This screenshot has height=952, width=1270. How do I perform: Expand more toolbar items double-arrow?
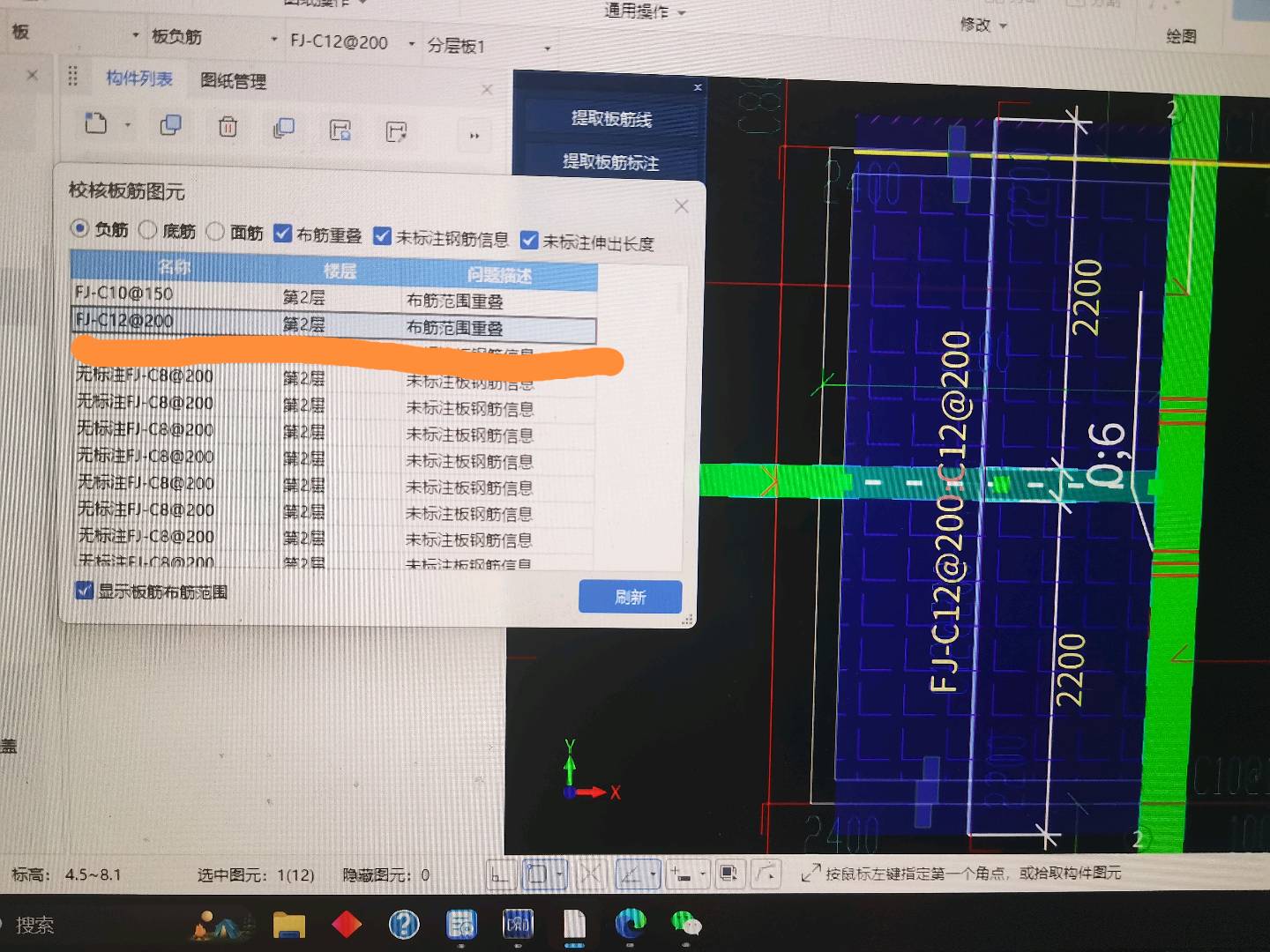pos(474,136)
